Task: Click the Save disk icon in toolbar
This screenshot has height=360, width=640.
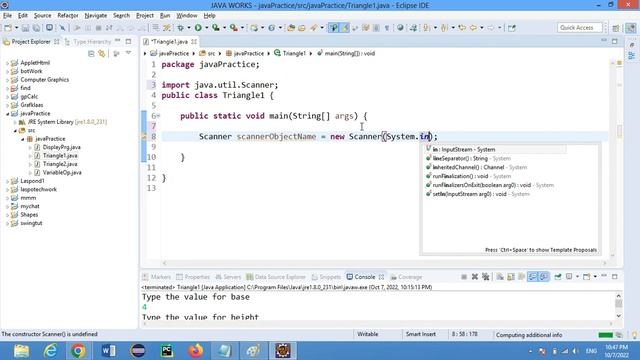Action: (25, 28)
